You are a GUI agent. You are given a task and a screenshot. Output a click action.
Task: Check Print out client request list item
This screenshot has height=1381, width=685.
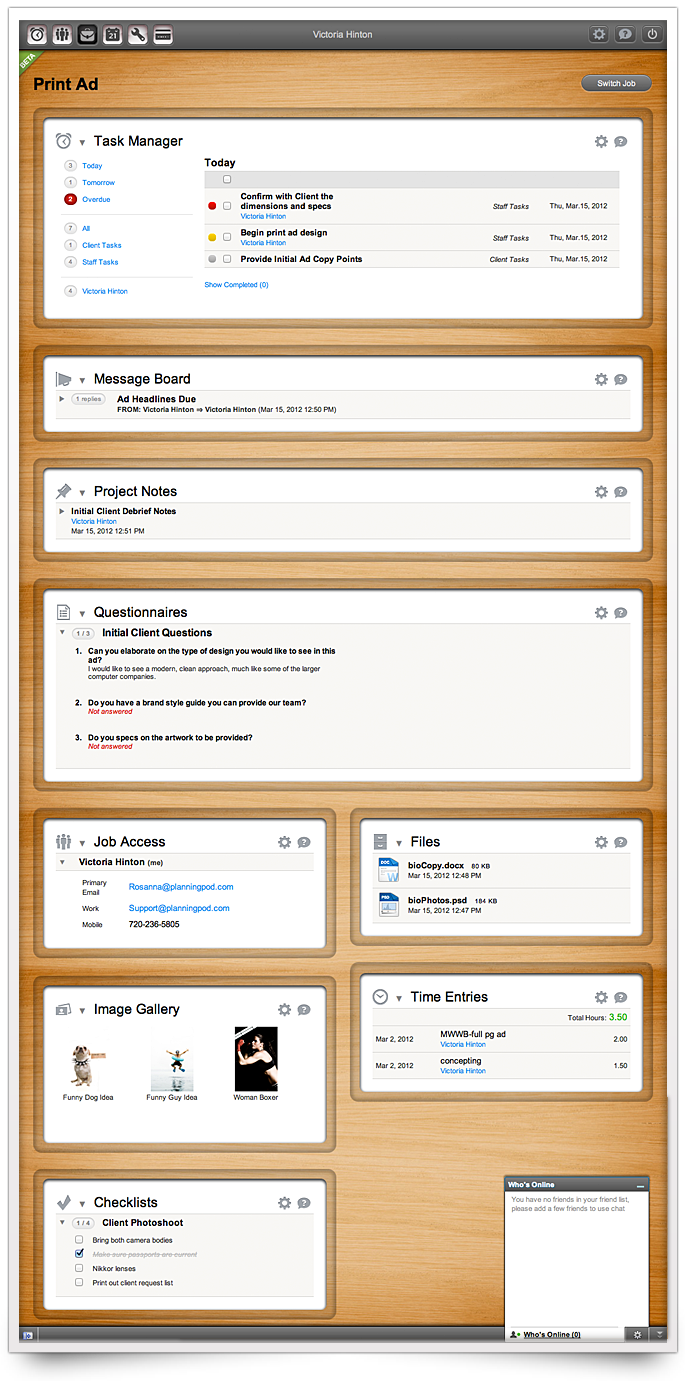click(79, 1282)
